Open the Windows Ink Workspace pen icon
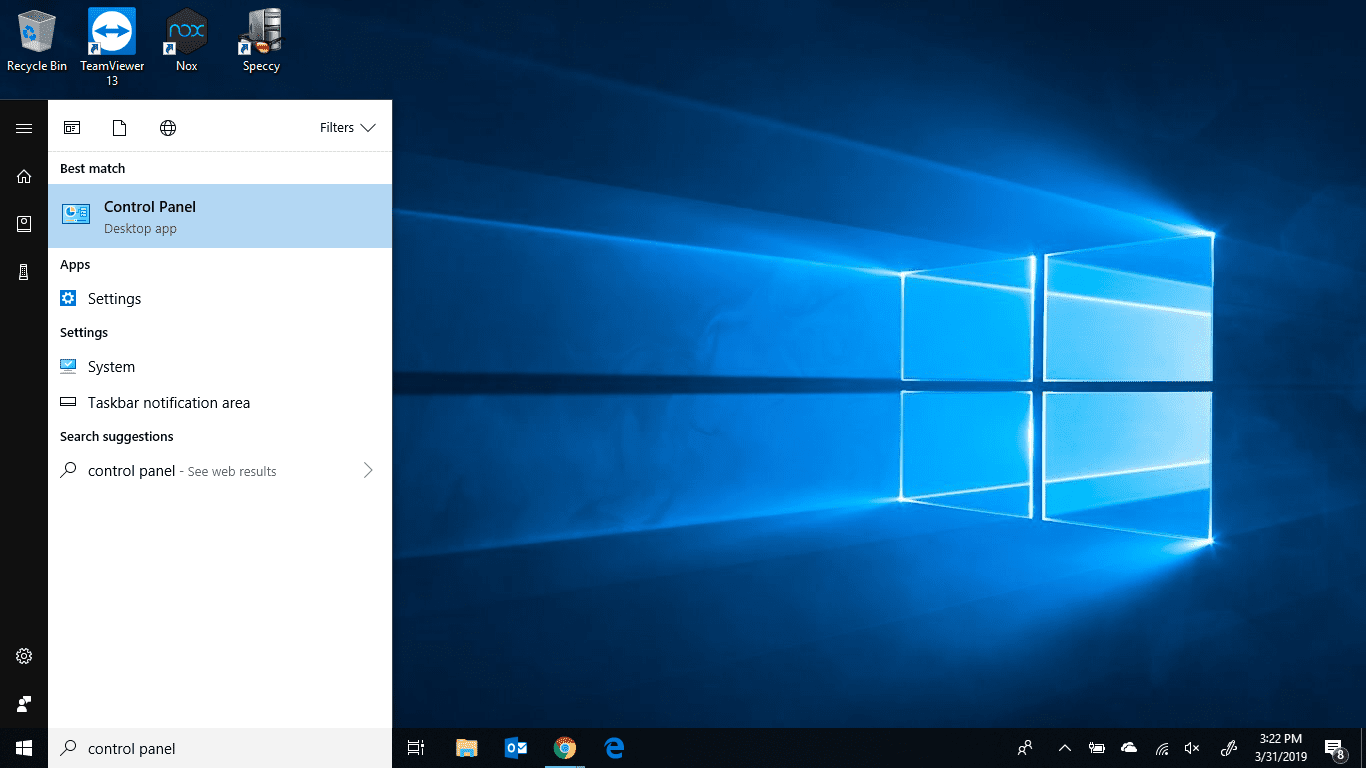The width and height of the screenshot is (1366, 768). point(1227,747)
